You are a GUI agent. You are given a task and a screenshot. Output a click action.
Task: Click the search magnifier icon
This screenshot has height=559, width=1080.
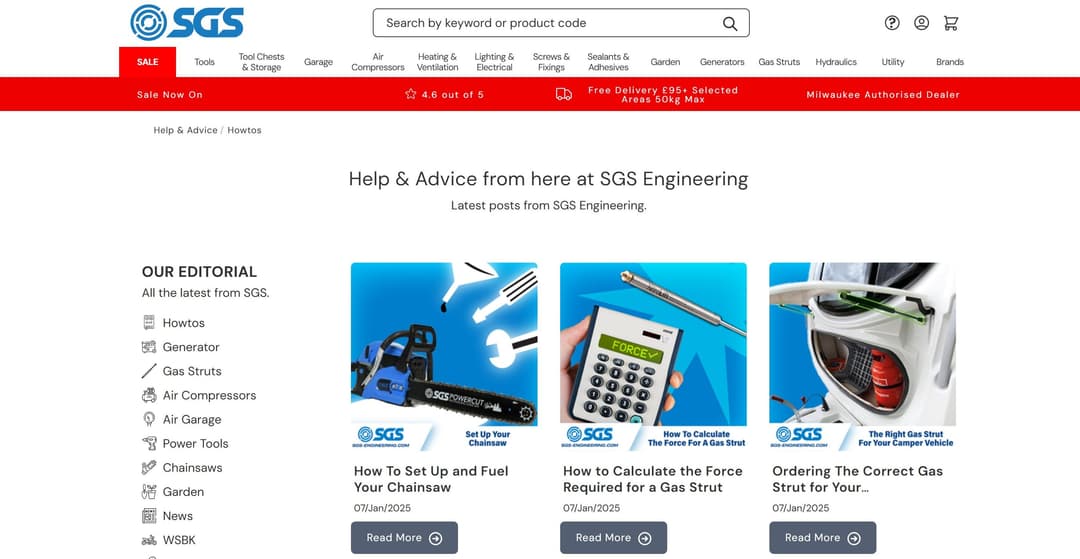click(x=729, y=23)
